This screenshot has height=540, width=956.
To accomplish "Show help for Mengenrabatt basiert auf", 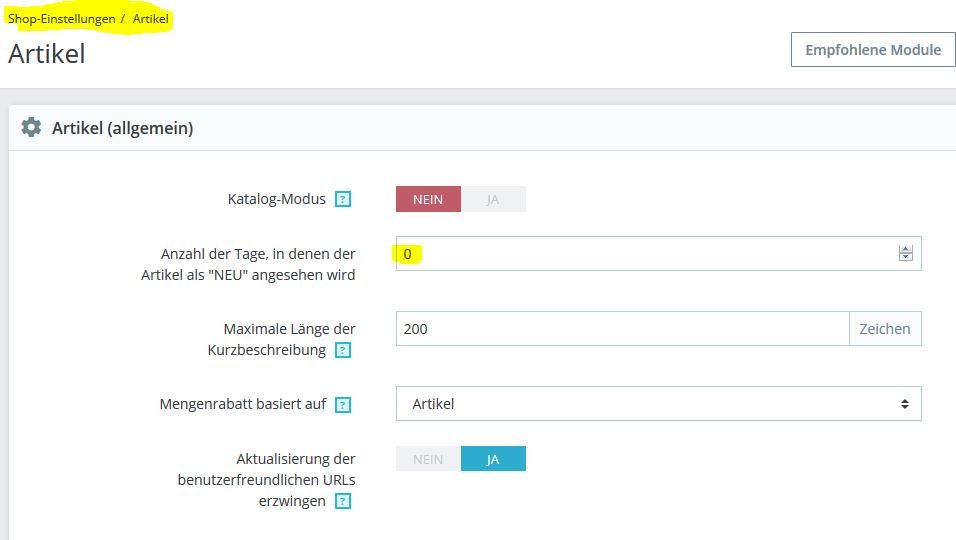I will coord(343,405).
